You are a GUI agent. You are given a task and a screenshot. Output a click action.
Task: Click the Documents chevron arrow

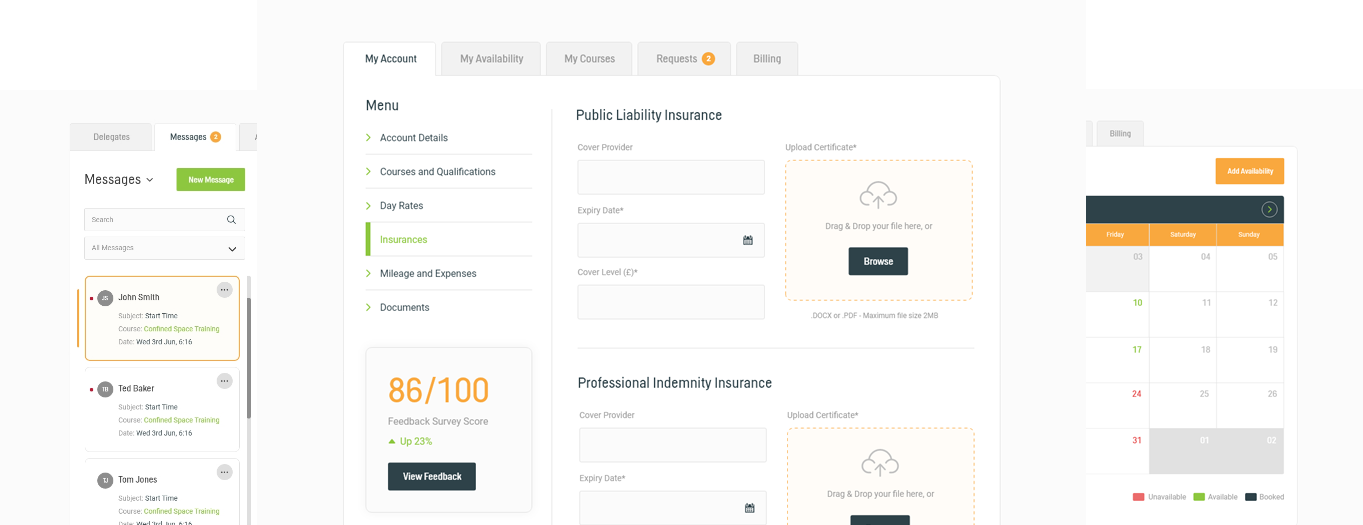tap(369, 308)
